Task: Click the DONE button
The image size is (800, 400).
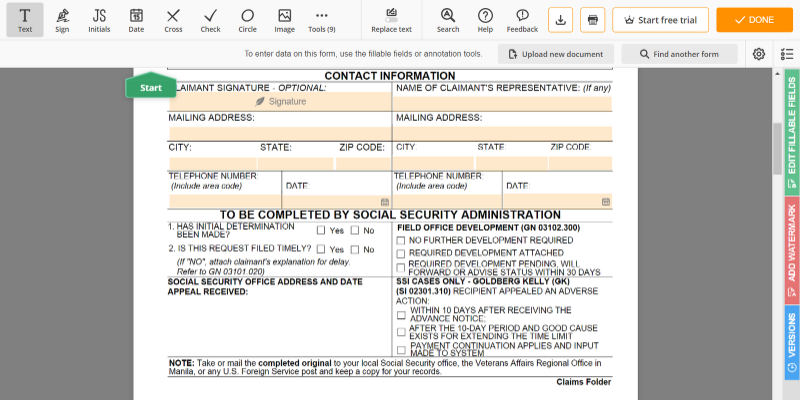Action: click(755, 20)
